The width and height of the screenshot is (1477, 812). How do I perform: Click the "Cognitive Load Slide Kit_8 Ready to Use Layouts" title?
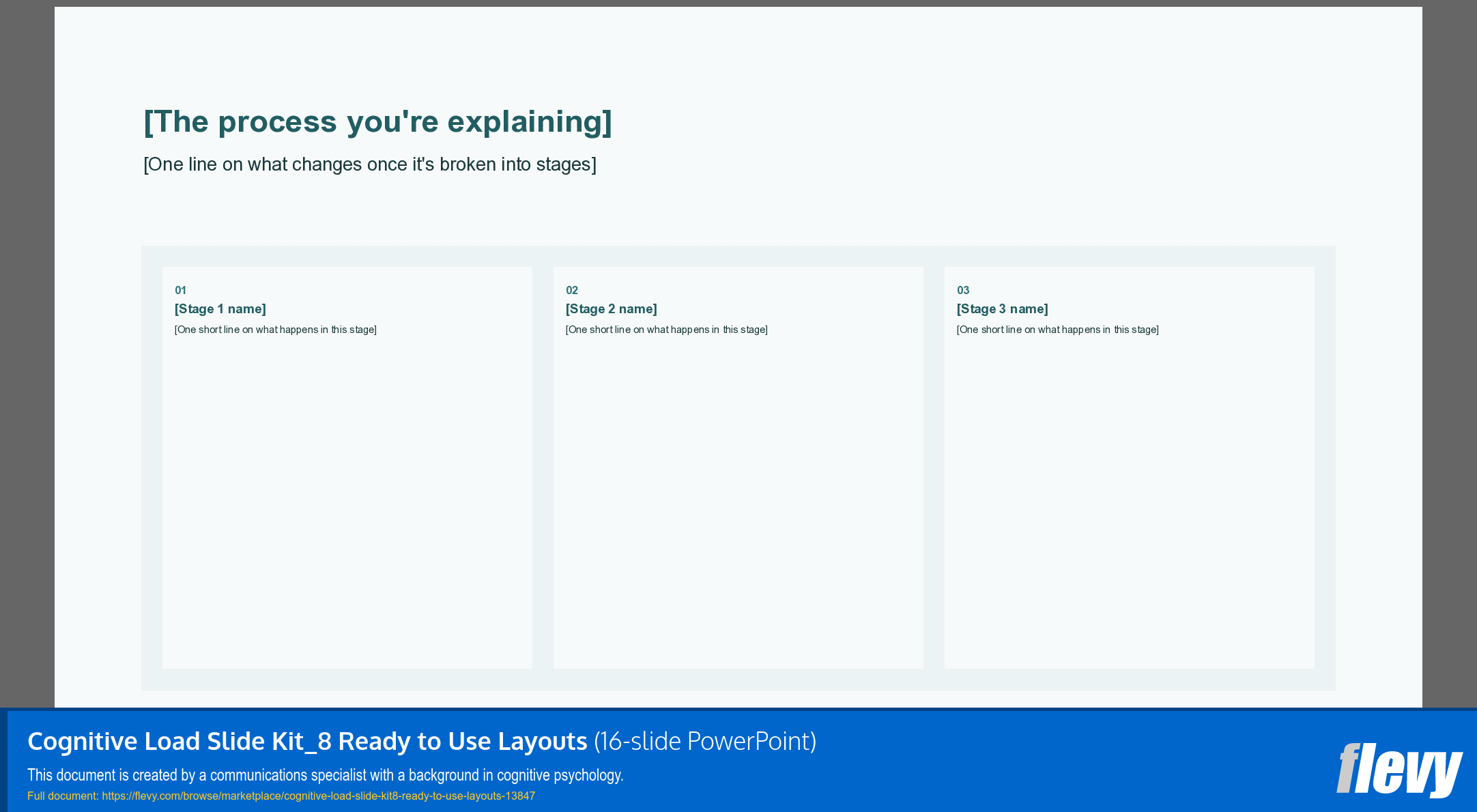tap(307, 741)
